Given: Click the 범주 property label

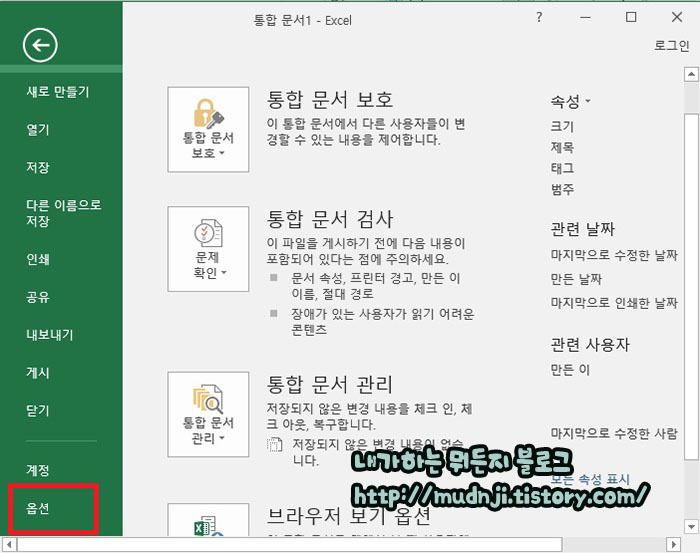Looking at the screenshot, I should [x=562, y=189].
